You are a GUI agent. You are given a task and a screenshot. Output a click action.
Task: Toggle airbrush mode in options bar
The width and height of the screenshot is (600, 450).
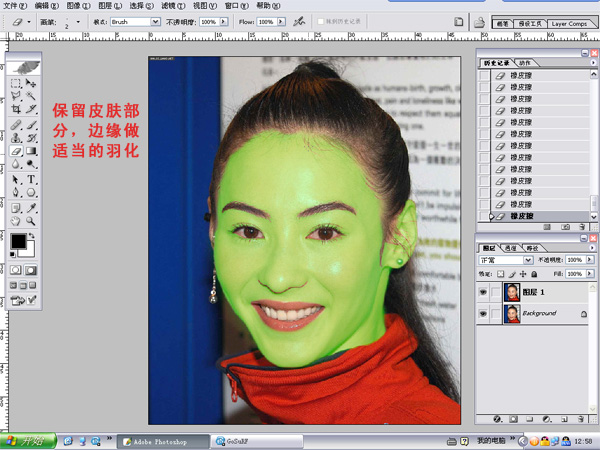click(x=299, y=22)
